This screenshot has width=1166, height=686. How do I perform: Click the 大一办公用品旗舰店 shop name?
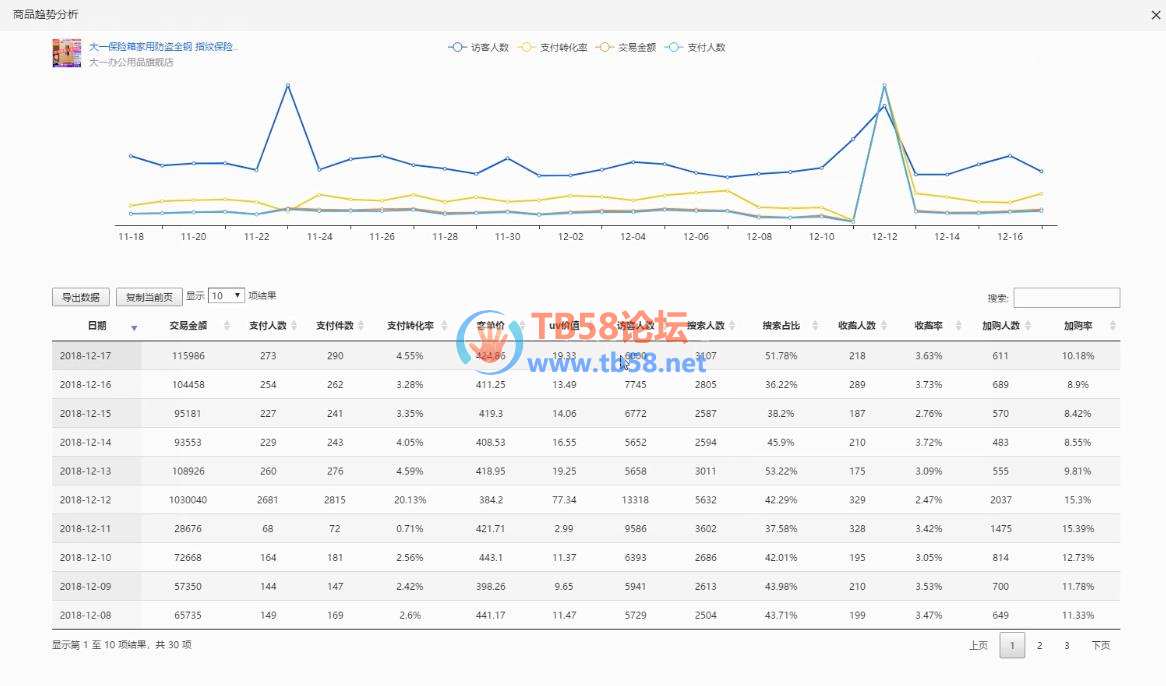(132, 62)
